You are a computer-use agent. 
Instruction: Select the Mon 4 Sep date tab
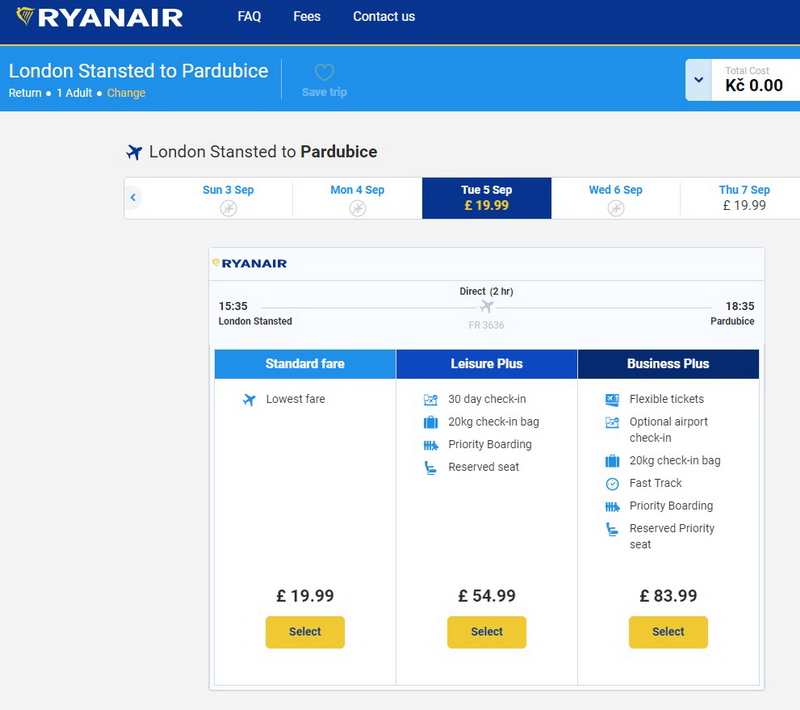click(x=357, y=198)
